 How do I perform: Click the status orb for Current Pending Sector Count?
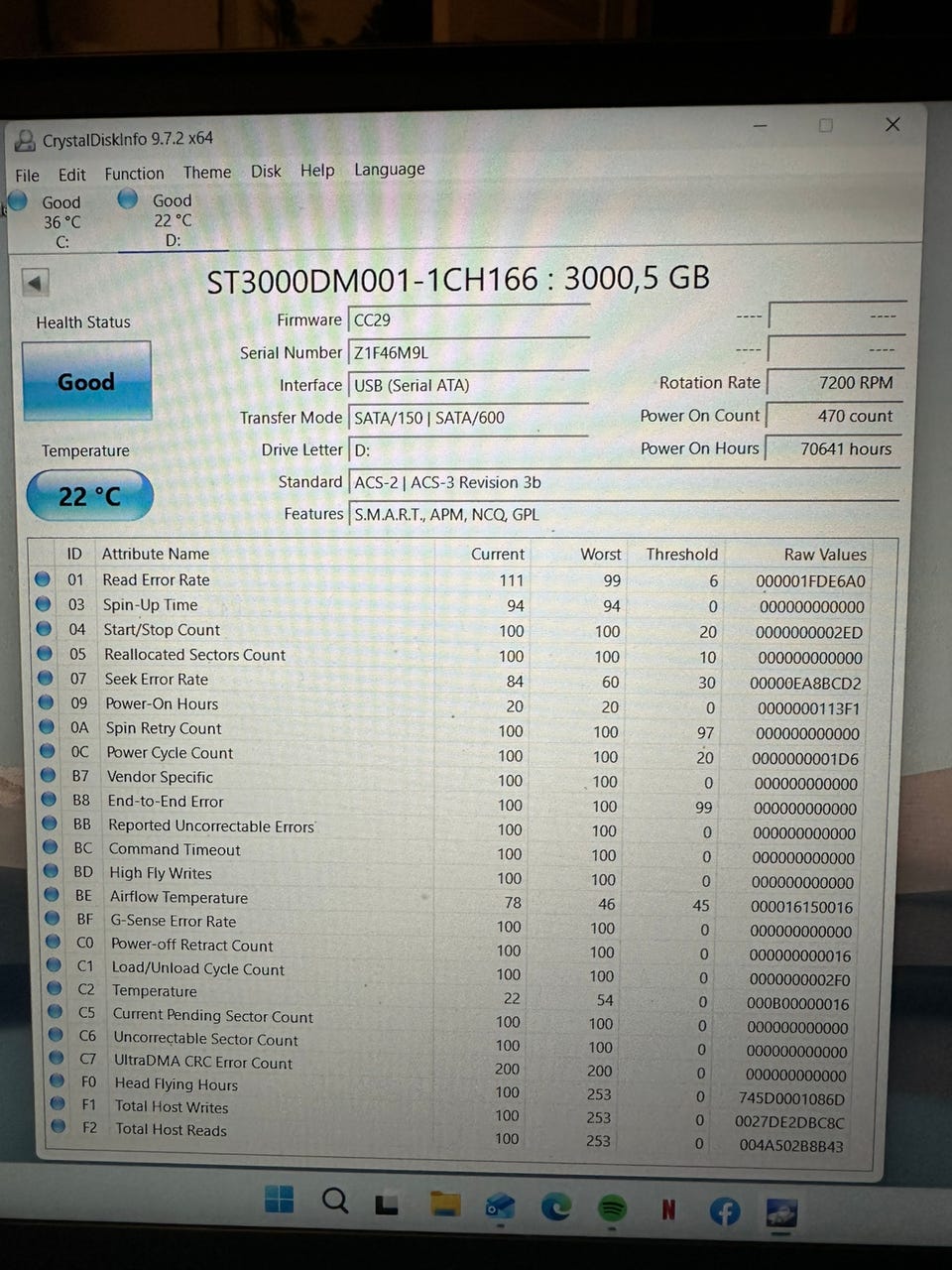click(59, 1013)
